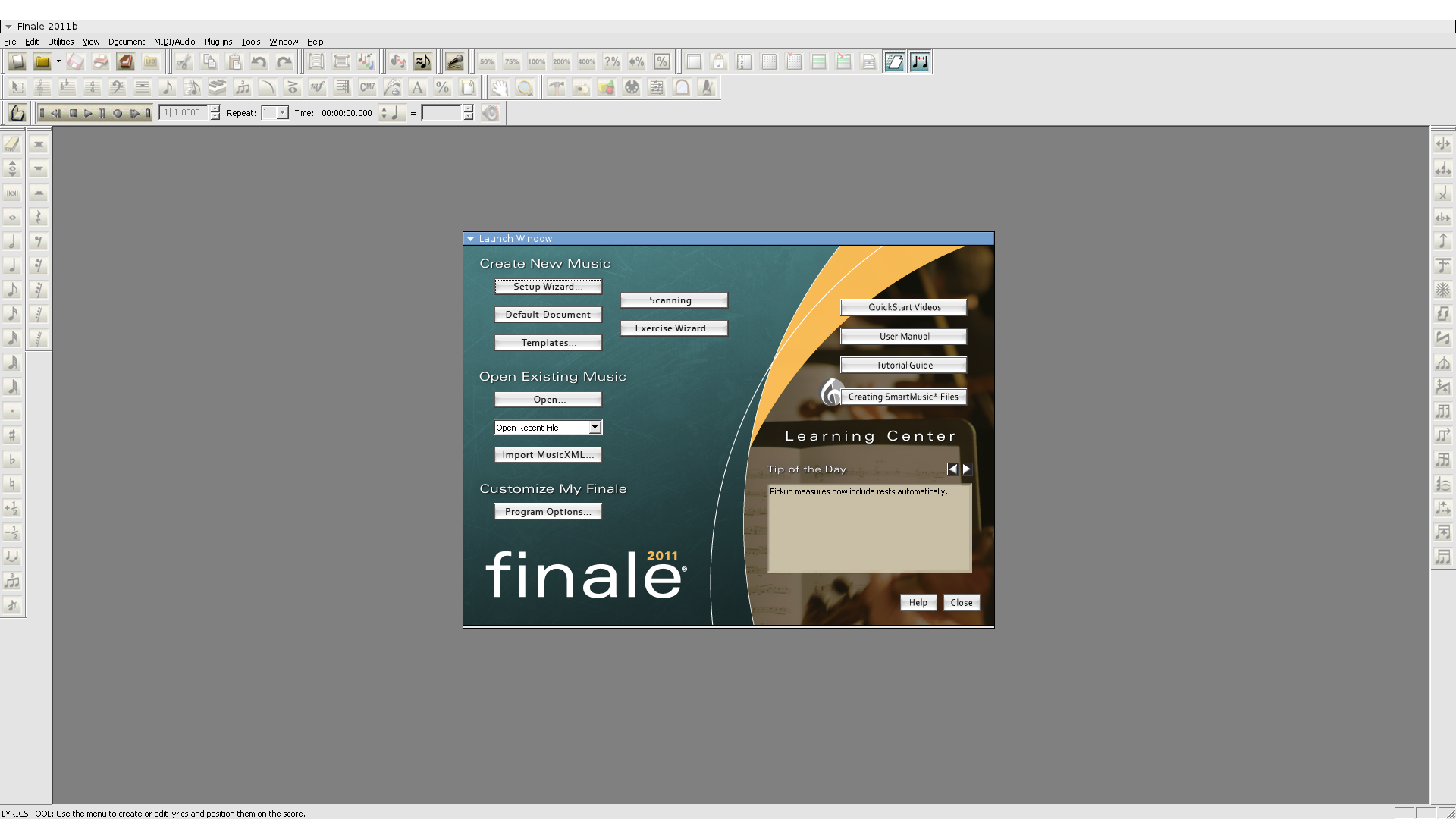
Task: Toggle the rulers icon
Action: pos(744,62)
